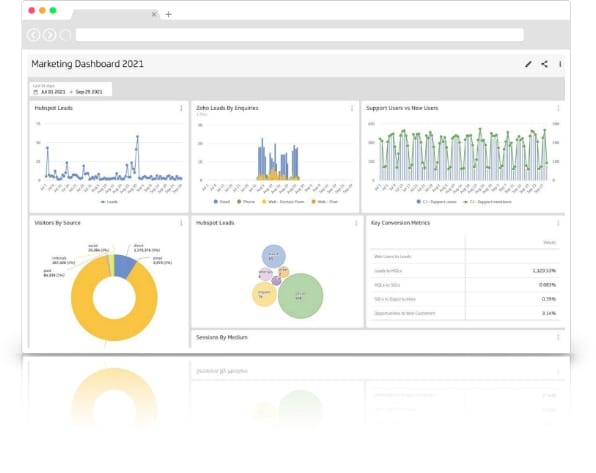The height and width of the screenshot is (473, 596).
Task: Click the blue direct segment of the donut chart
Action: coord(124,265)
